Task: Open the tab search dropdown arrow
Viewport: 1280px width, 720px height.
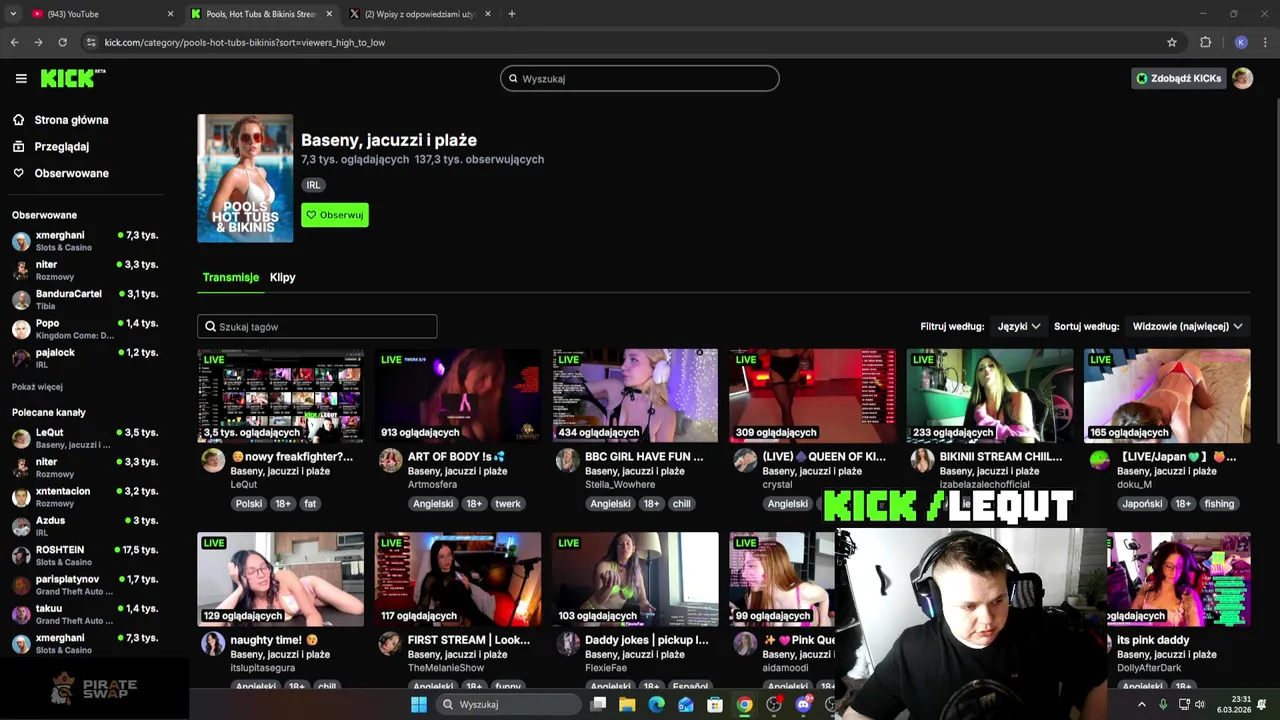Action: (x=13, y=14)
